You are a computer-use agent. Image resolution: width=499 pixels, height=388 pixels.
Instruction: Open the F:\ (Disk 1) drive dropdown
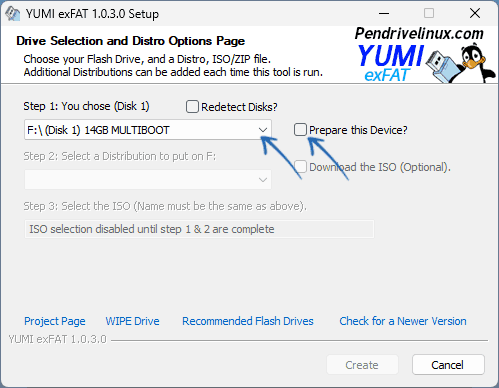[148, 130]
